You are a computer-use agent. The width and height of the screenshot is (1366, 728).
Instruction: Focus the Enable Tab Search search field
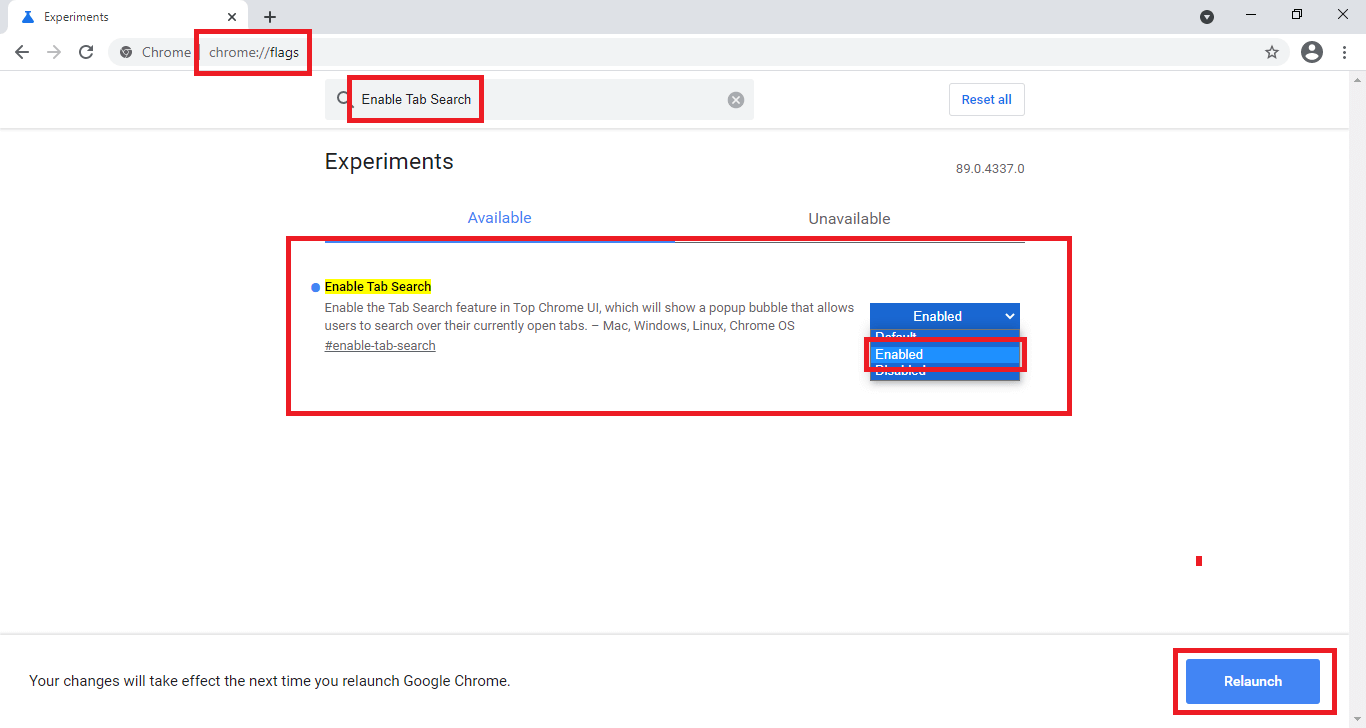(x=540, y=100)
